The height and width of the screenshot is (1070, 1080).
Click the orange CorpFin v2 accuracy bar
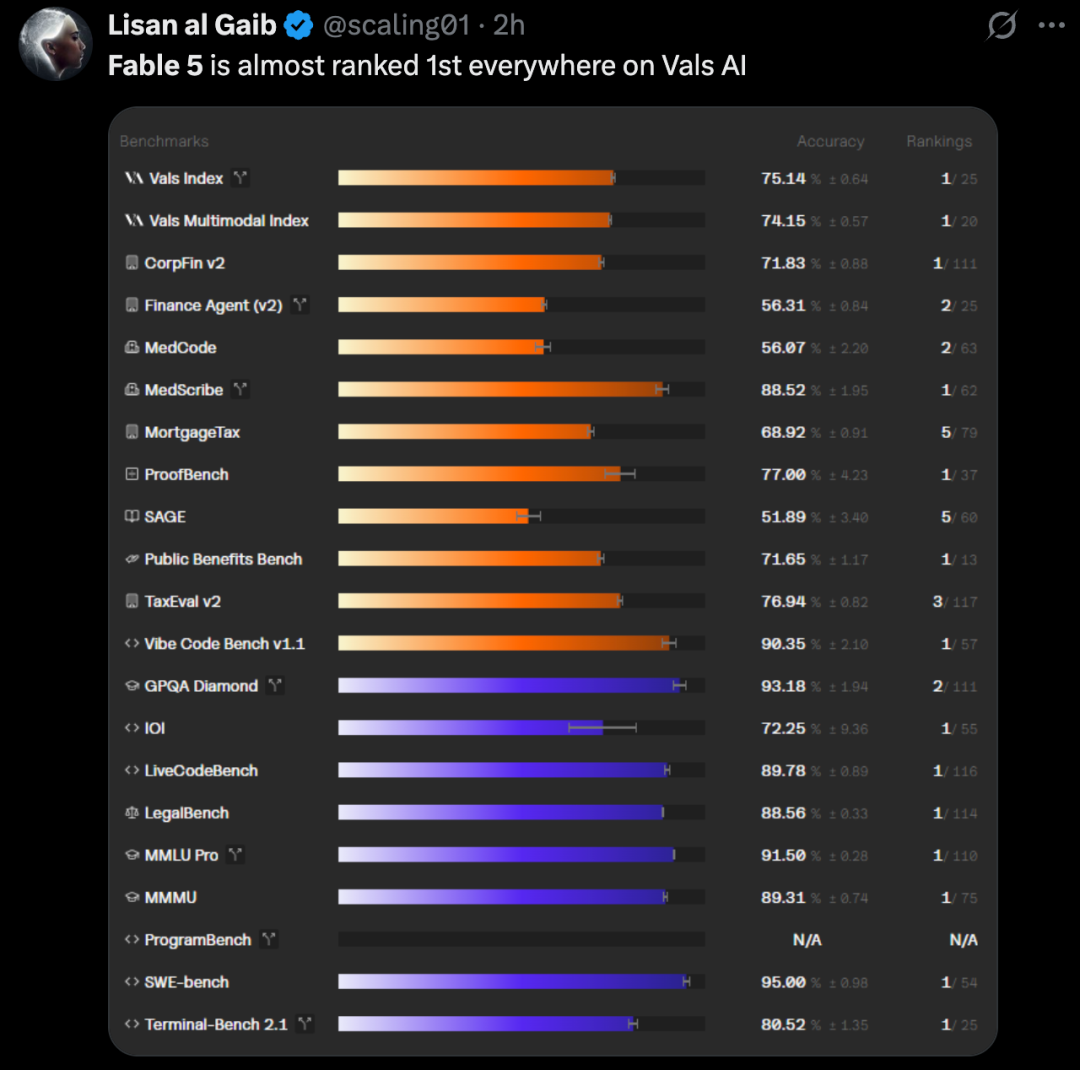(x=471, y=263)
